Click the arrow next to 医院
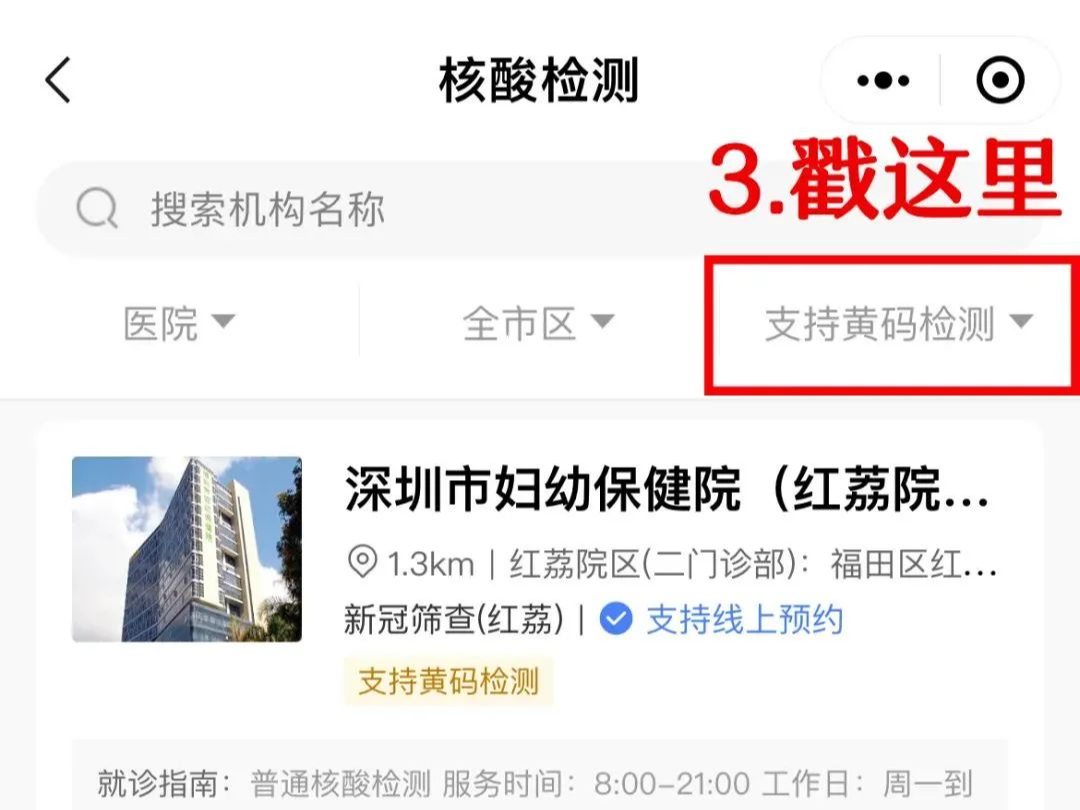 click(x=223, y=321)
